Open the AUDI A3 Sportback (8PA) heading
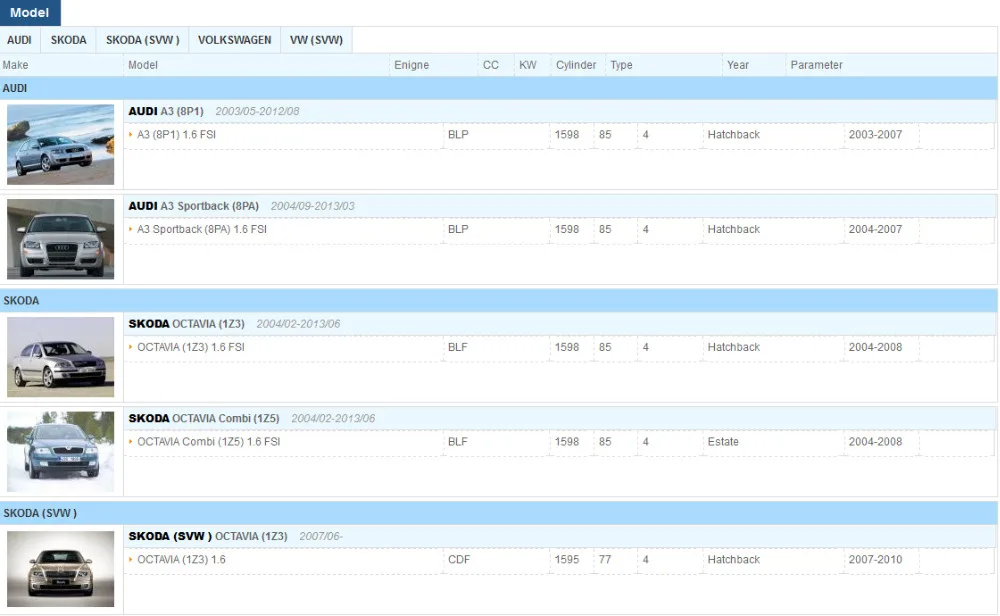1000x616 pixels. pyautogui.click(x=193, y=206)
